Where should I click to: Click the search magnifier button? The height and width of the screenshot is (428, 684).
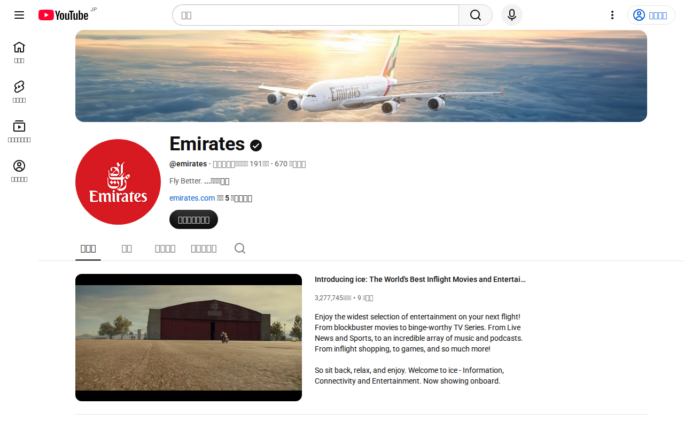[475, 15]
